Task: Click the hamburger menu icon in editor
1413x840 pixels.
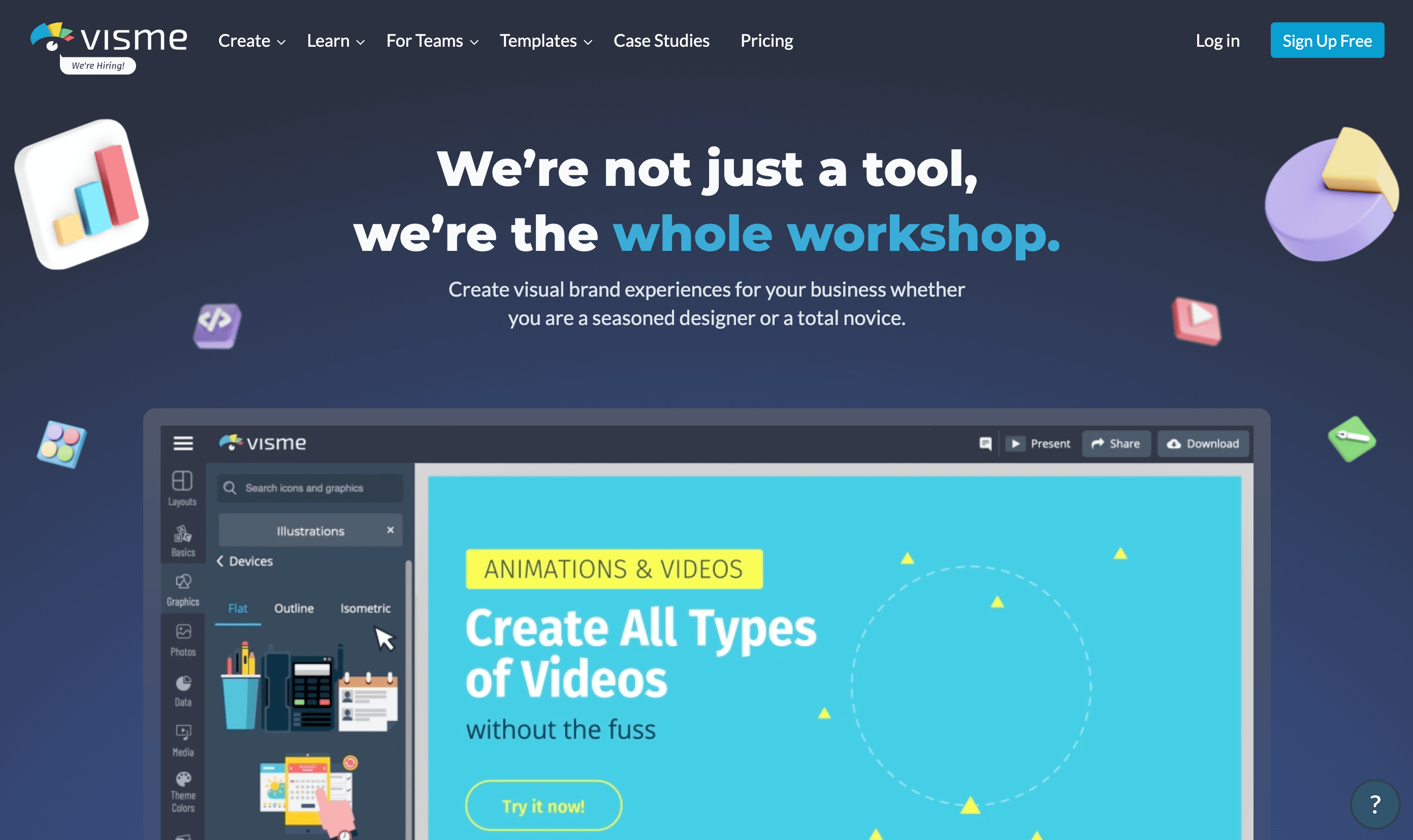Action: click(183, 443)
